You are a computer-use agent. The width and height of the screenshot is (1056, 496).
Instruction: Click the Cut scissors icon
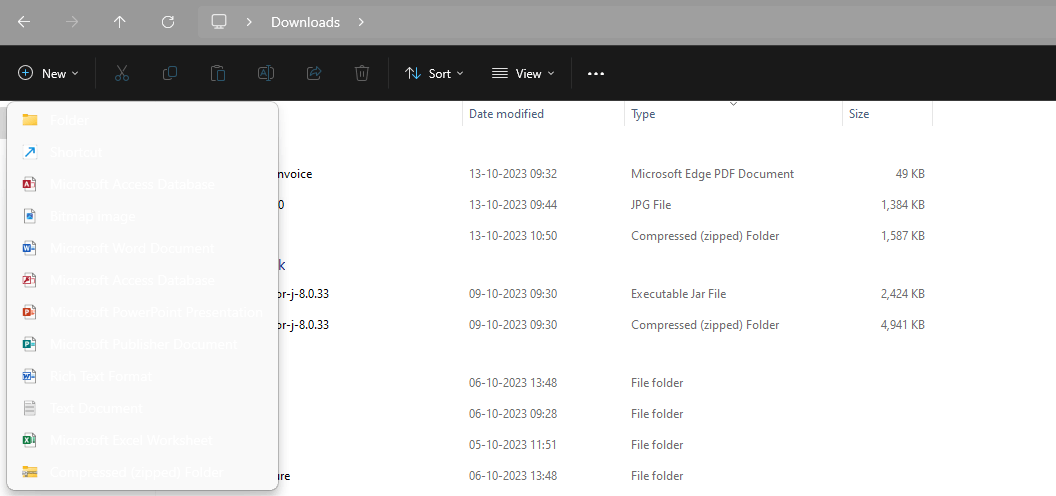pos(122,73)
